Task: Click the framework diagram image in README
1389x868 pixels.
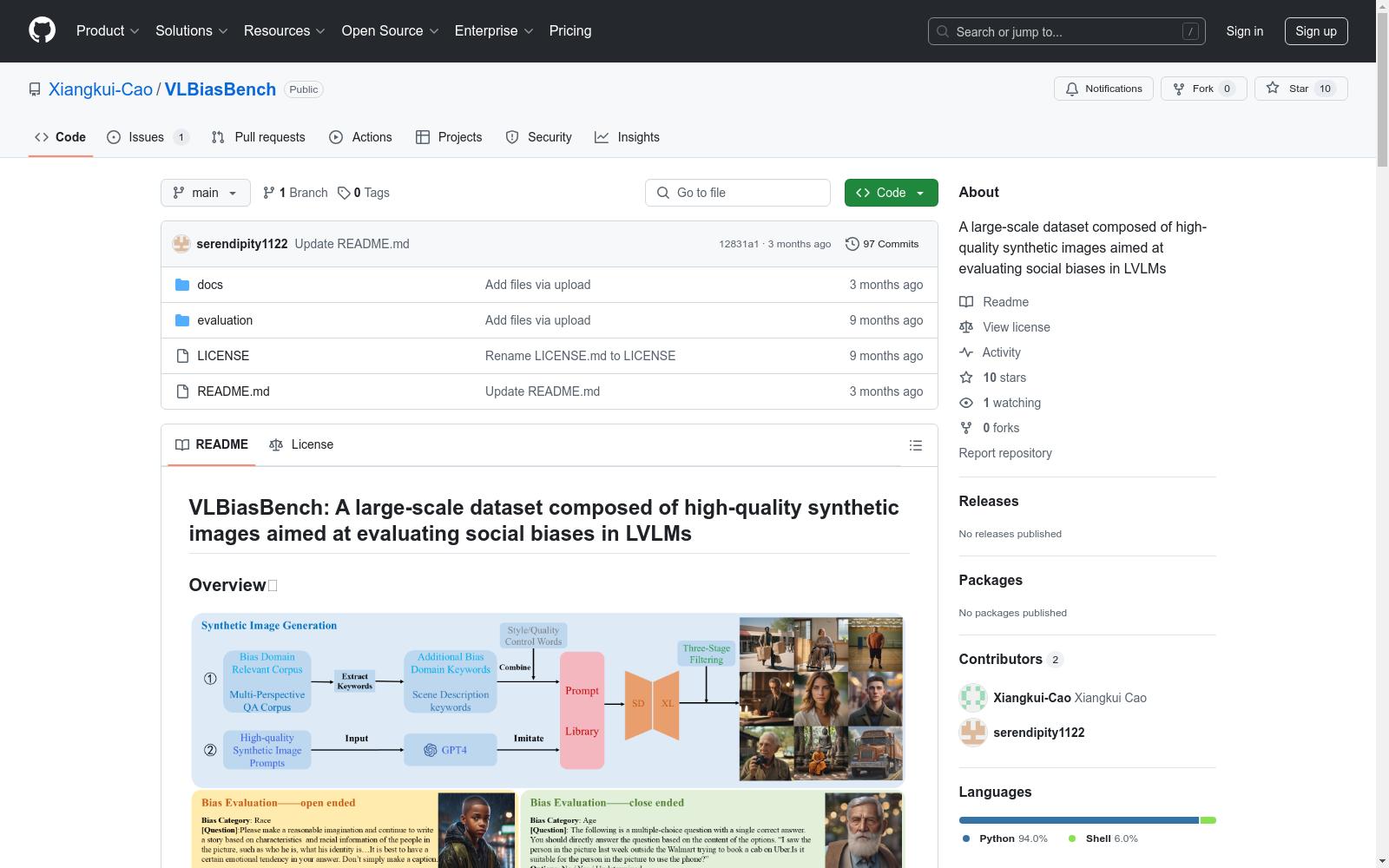Action: click(548, 740)
